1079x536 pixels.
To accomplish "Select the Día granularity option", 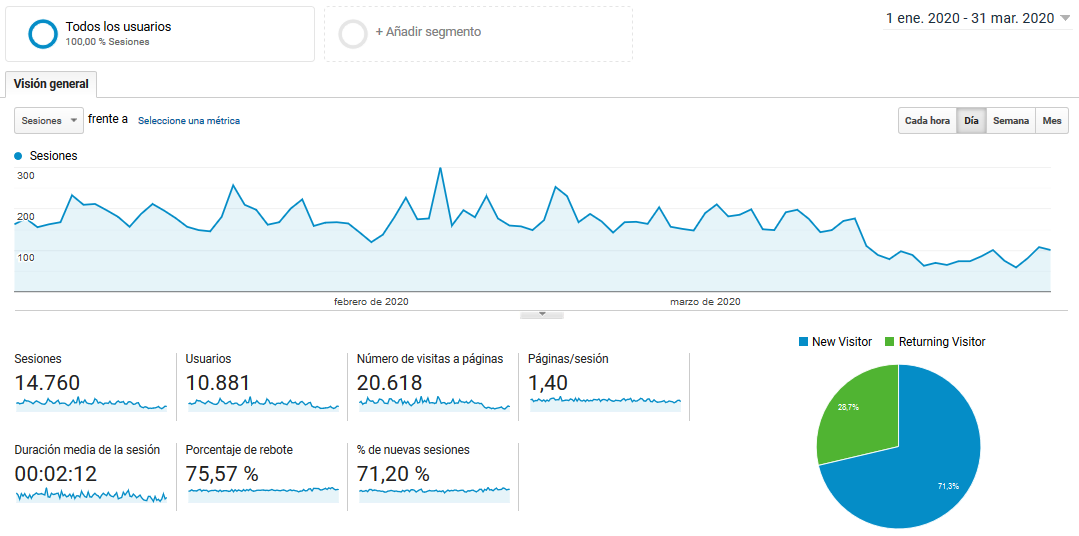I will (971, 120).
